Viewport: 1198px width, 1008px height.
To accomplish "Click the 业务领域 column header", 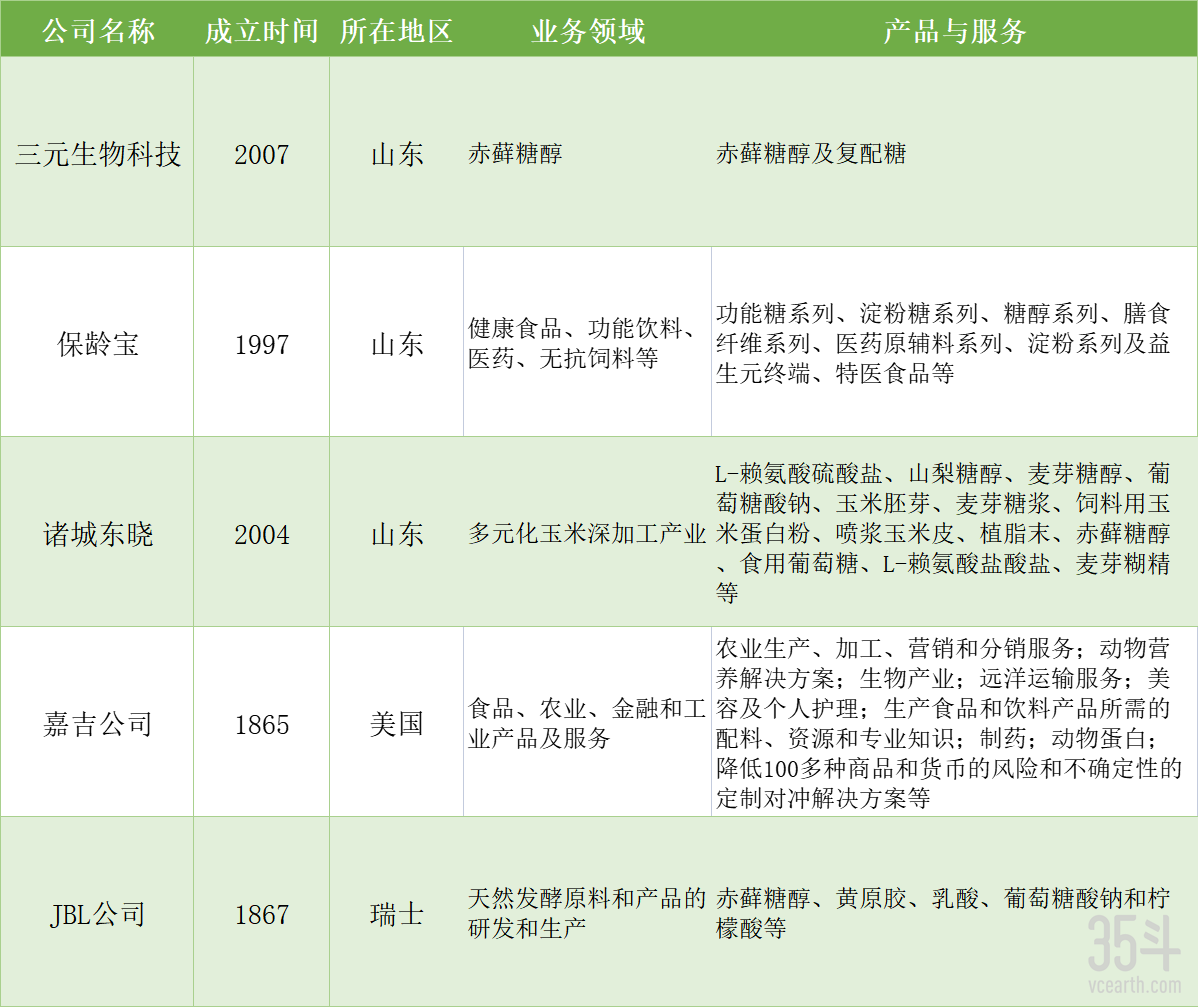I will [588, 31].
